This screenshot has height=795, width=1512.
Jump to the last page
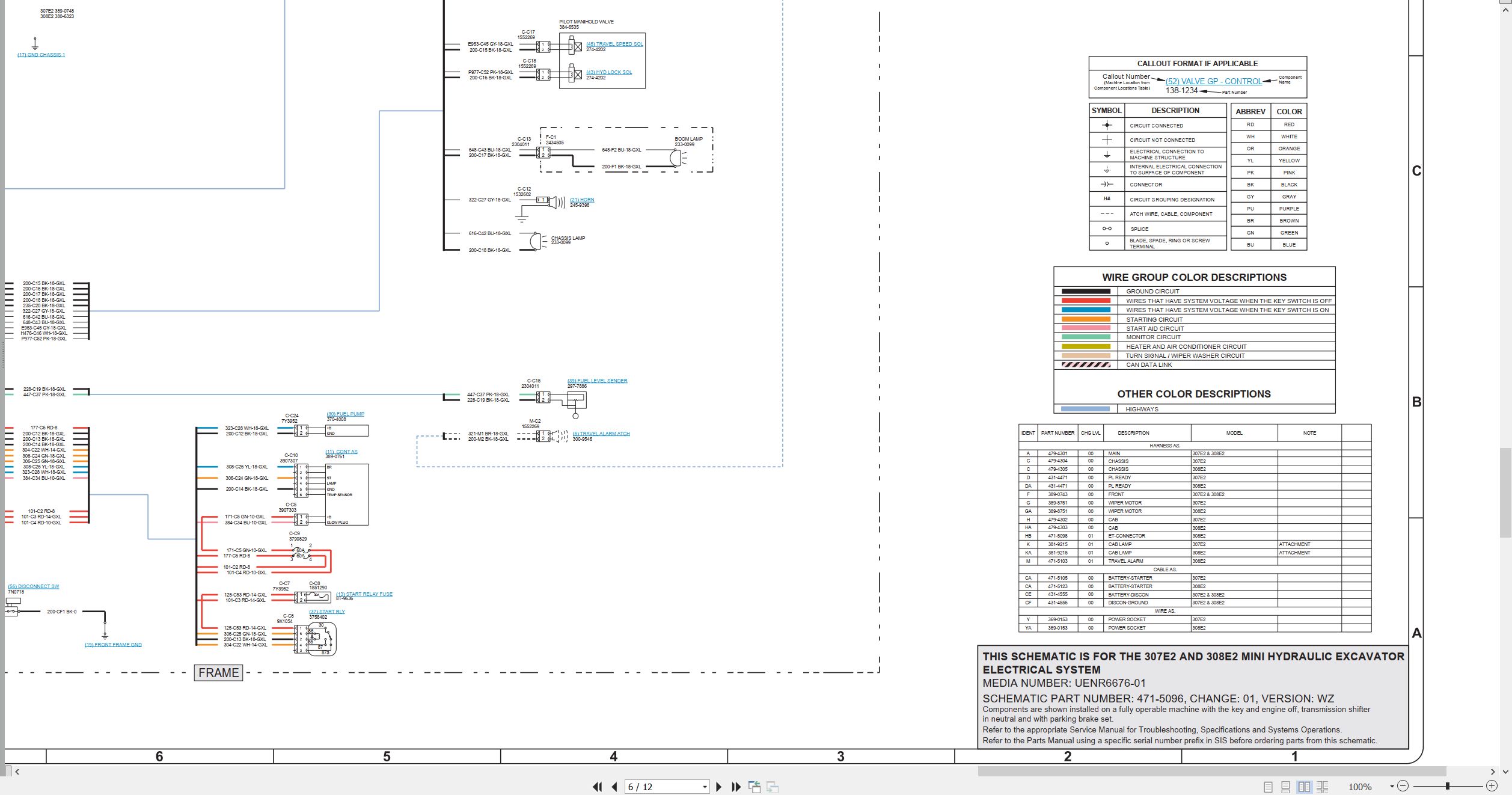point(736,787)
